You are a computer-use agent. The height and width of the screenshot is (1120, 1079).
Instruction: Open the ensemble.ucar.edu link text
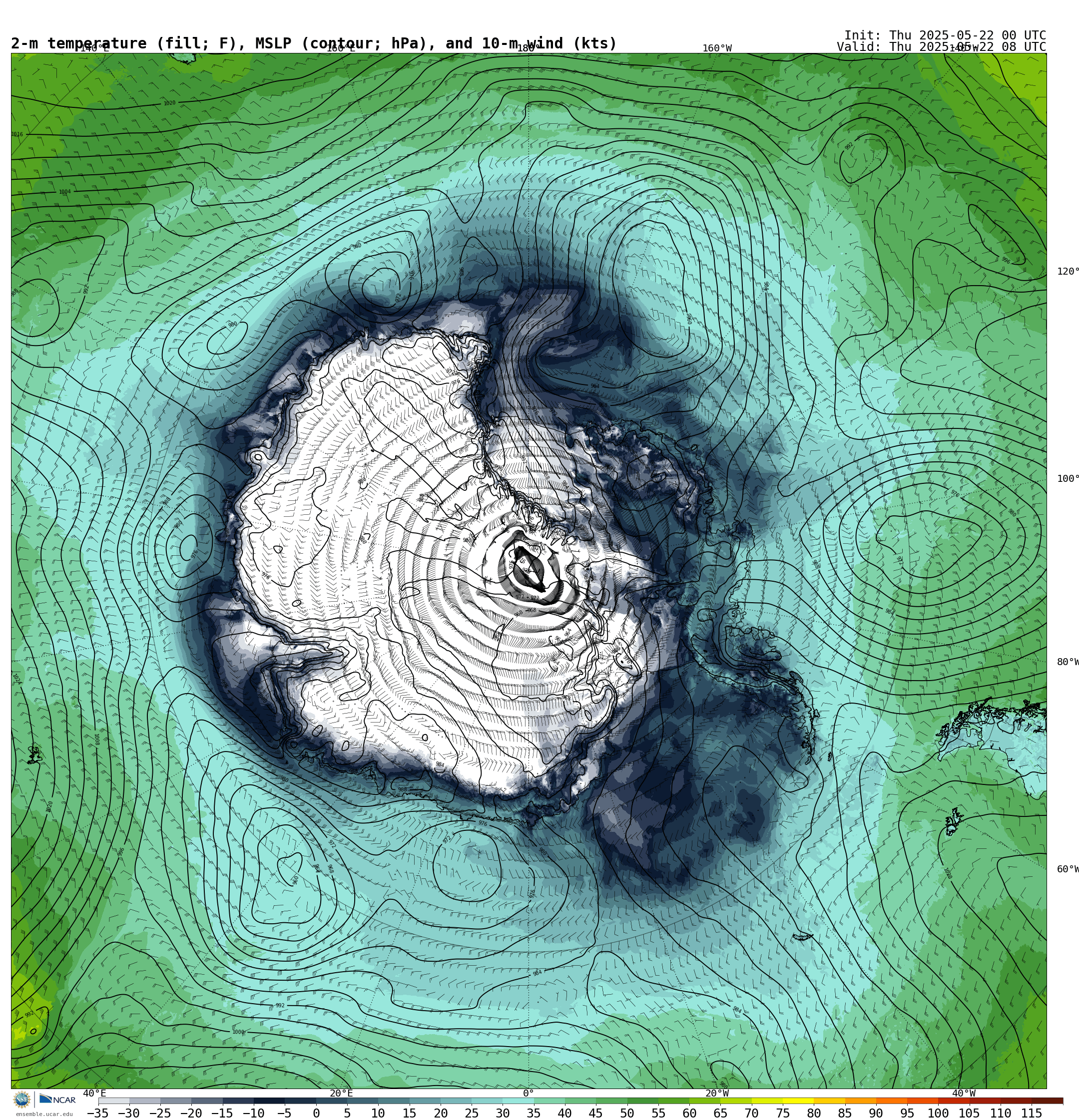44,1115
